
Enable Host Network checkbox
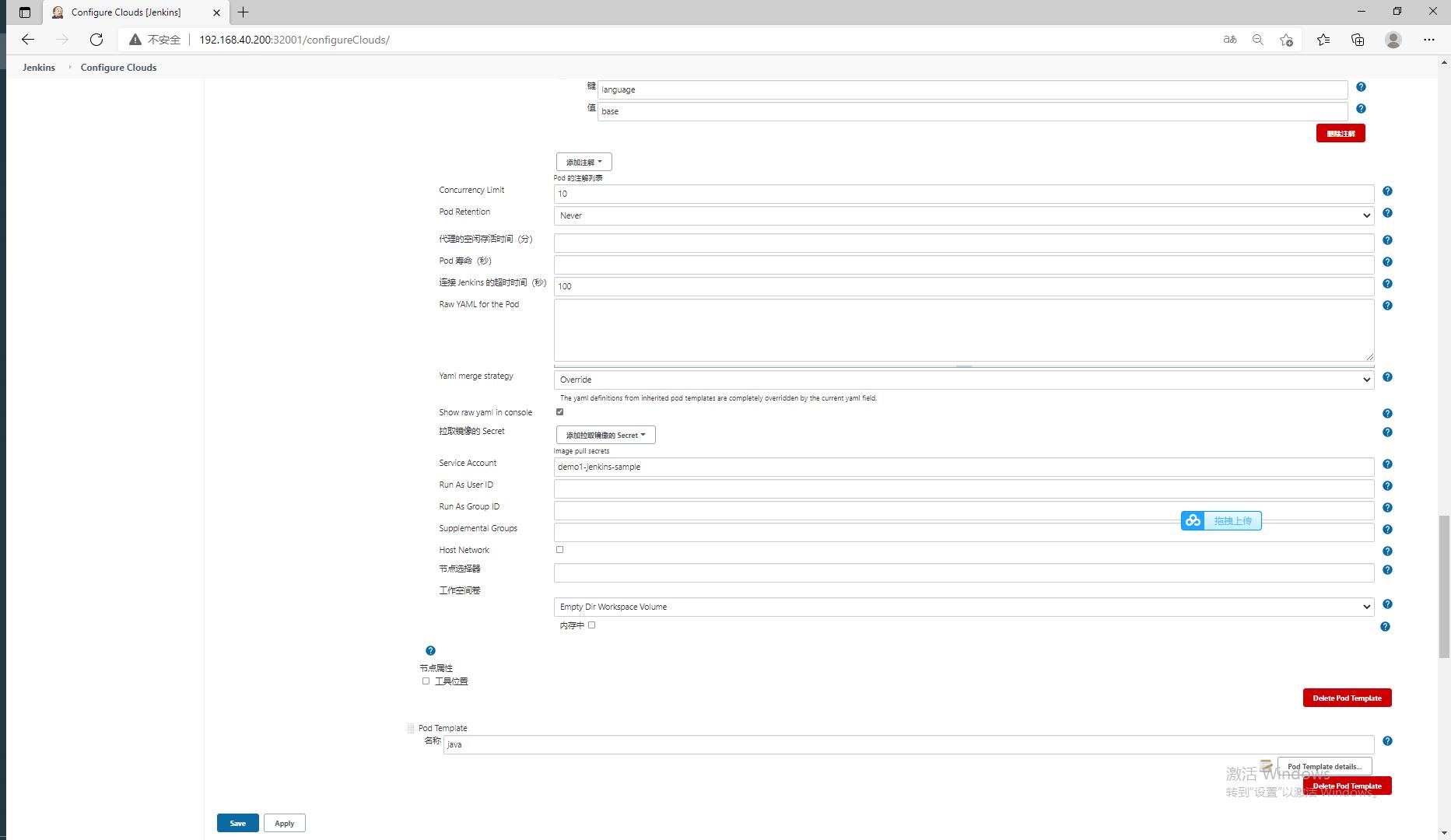coord(559,550)
